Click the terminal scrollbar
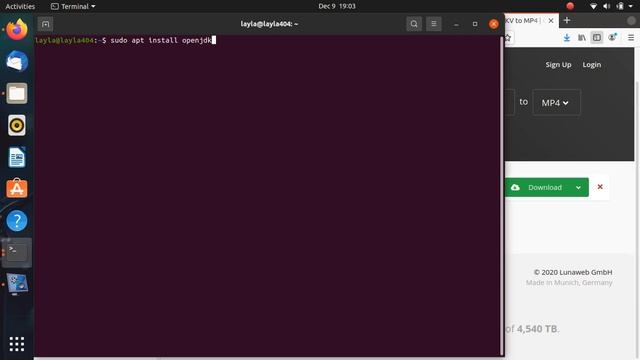Image resolution: width=640 pixels, height=360 pixels. tap(502, 196)
